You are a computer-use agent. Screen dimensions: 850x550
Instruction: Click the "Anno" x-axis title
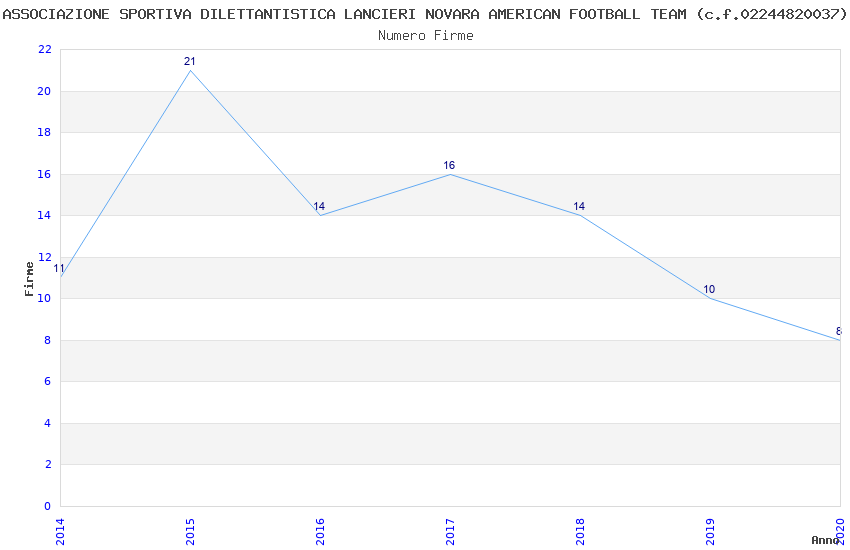click(x=825, y=540)
